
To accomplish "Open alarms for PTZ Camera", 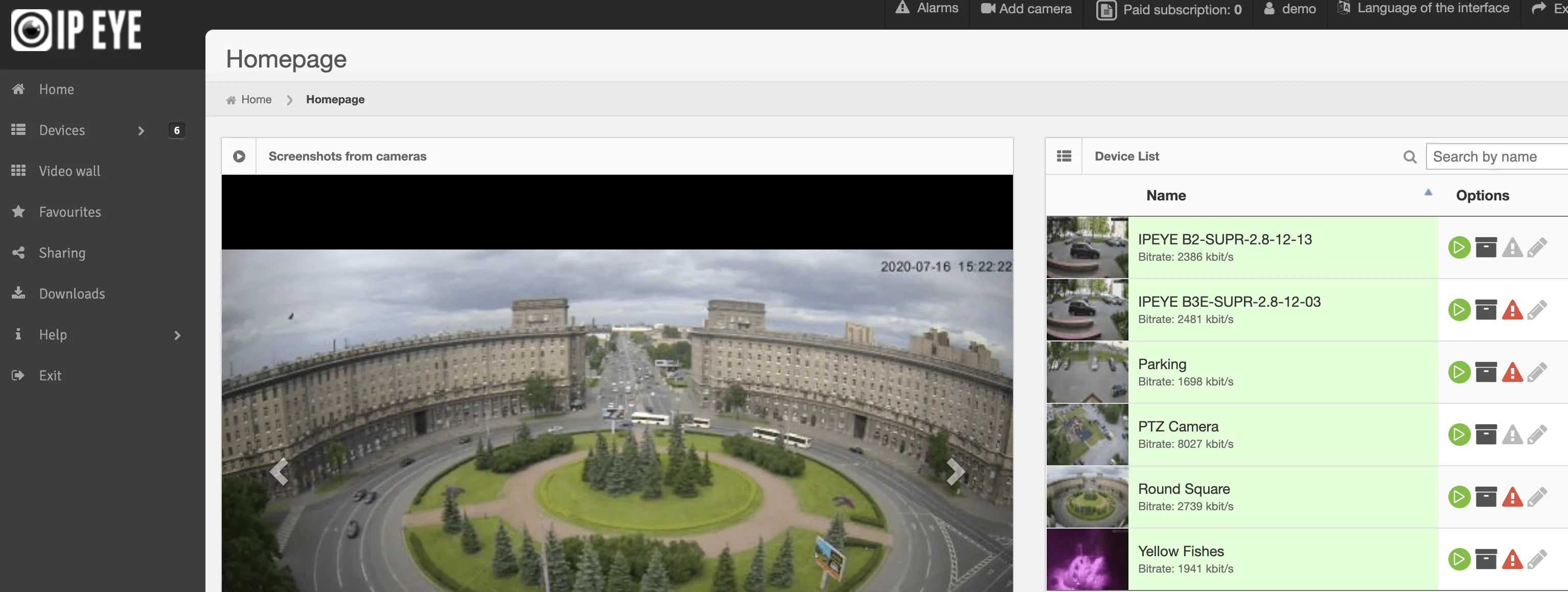I will coord(1513,436).
